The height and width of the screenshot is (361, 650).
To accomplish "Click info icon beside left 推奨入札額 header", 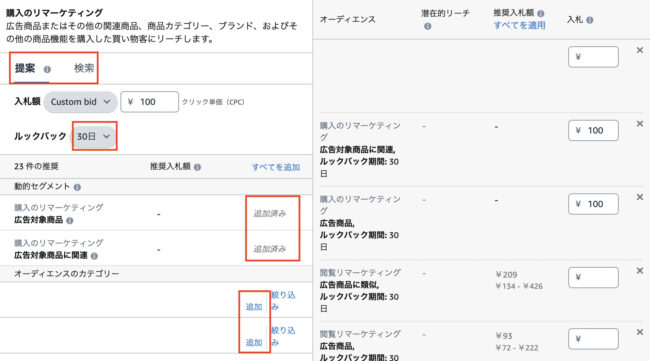I will (197, 167).
